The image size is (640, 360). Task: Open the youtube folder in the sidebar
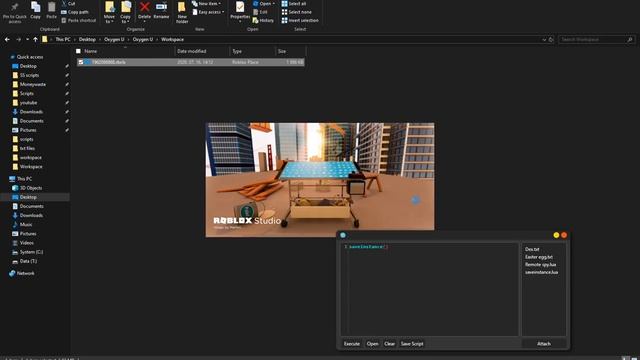pos(28,102)
